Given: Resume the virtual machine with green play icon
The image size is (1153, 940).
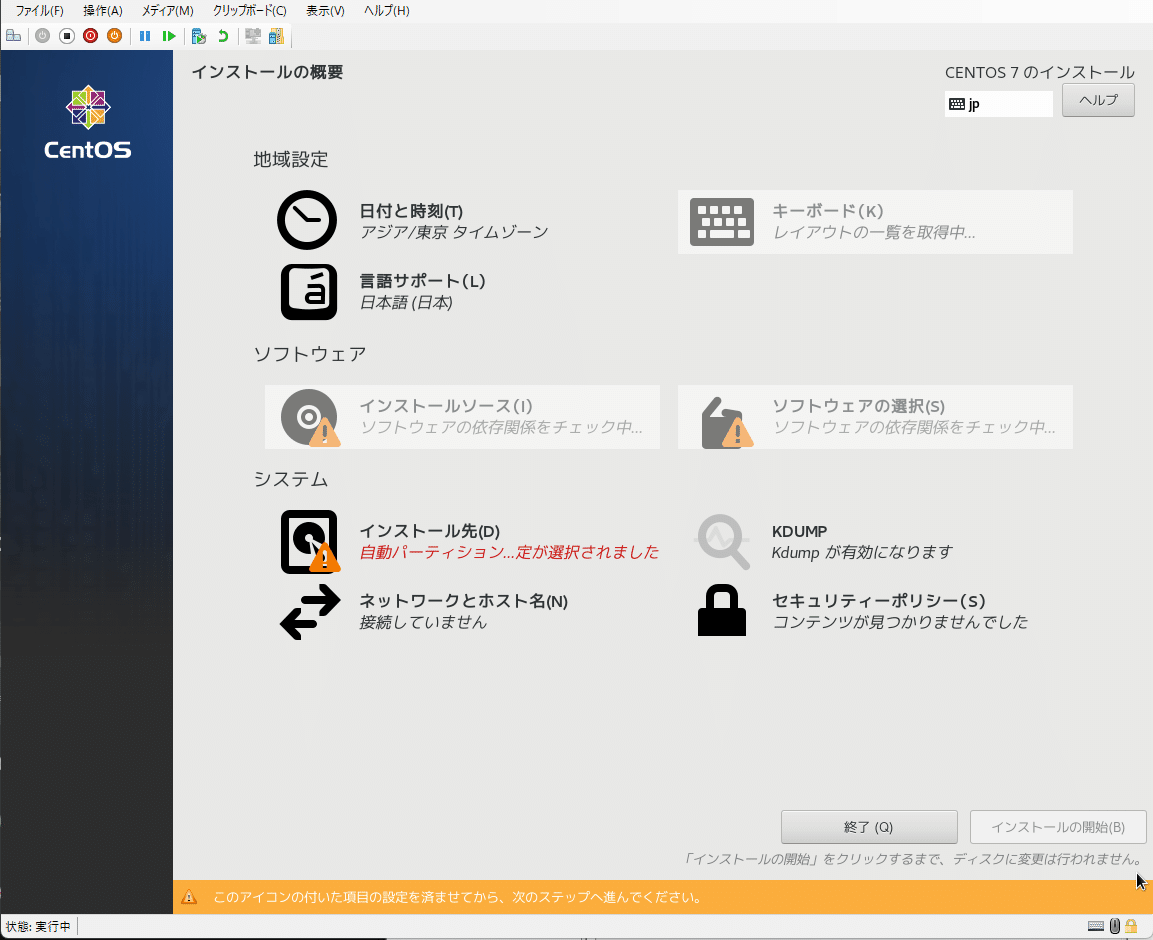Looking at the screenshot, I should 169,35.
